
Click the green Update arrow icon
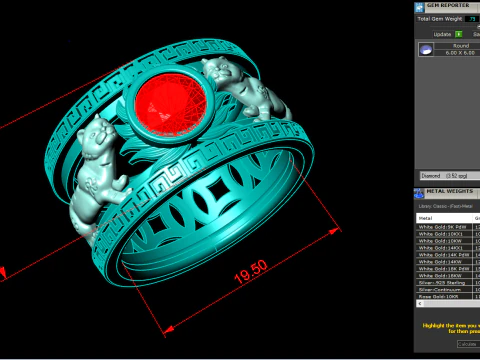pyautogui.click(x=459, y=34)
